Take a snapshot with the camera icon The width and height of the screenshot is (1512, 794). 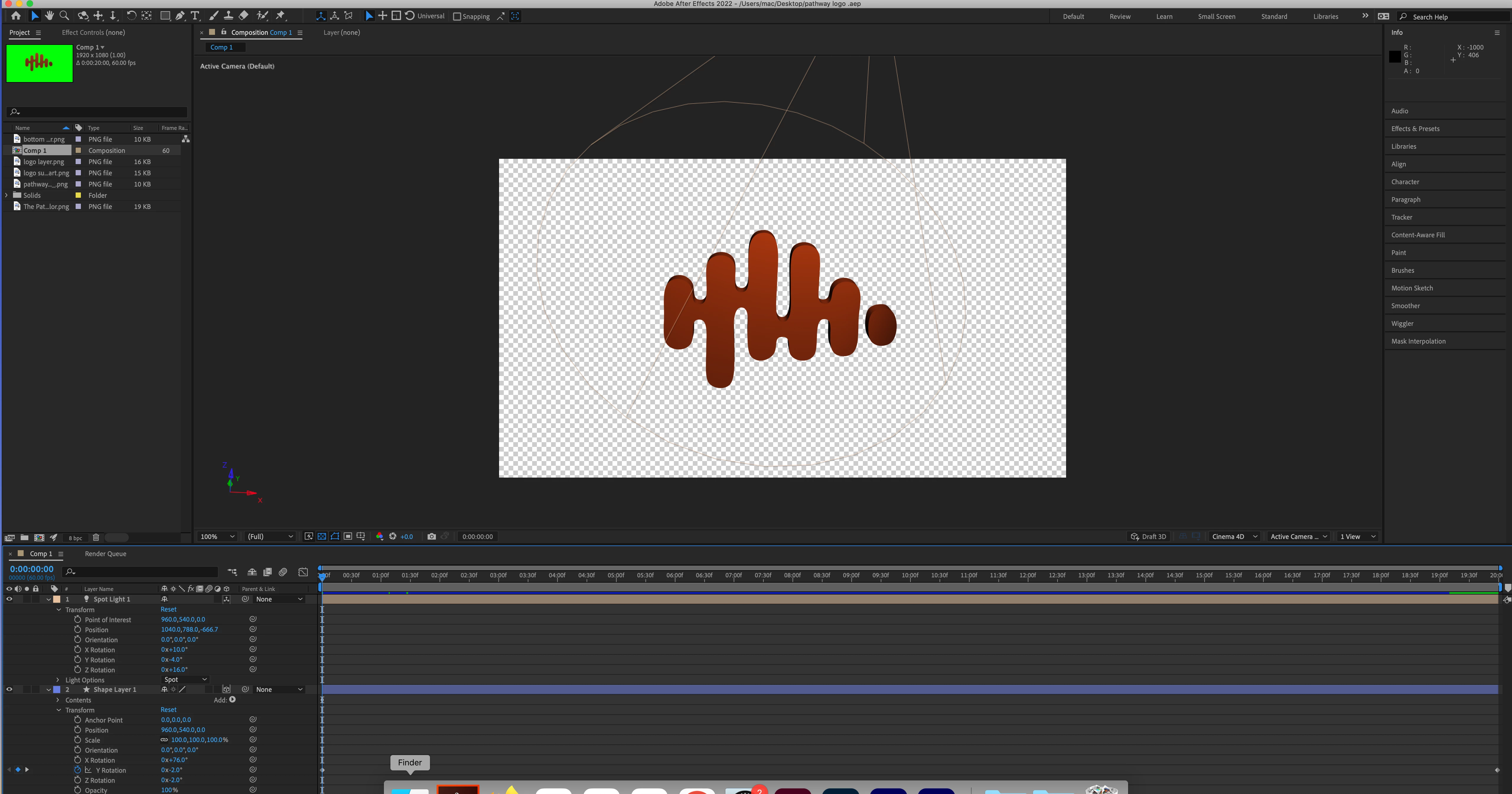[x=431, y=536]
